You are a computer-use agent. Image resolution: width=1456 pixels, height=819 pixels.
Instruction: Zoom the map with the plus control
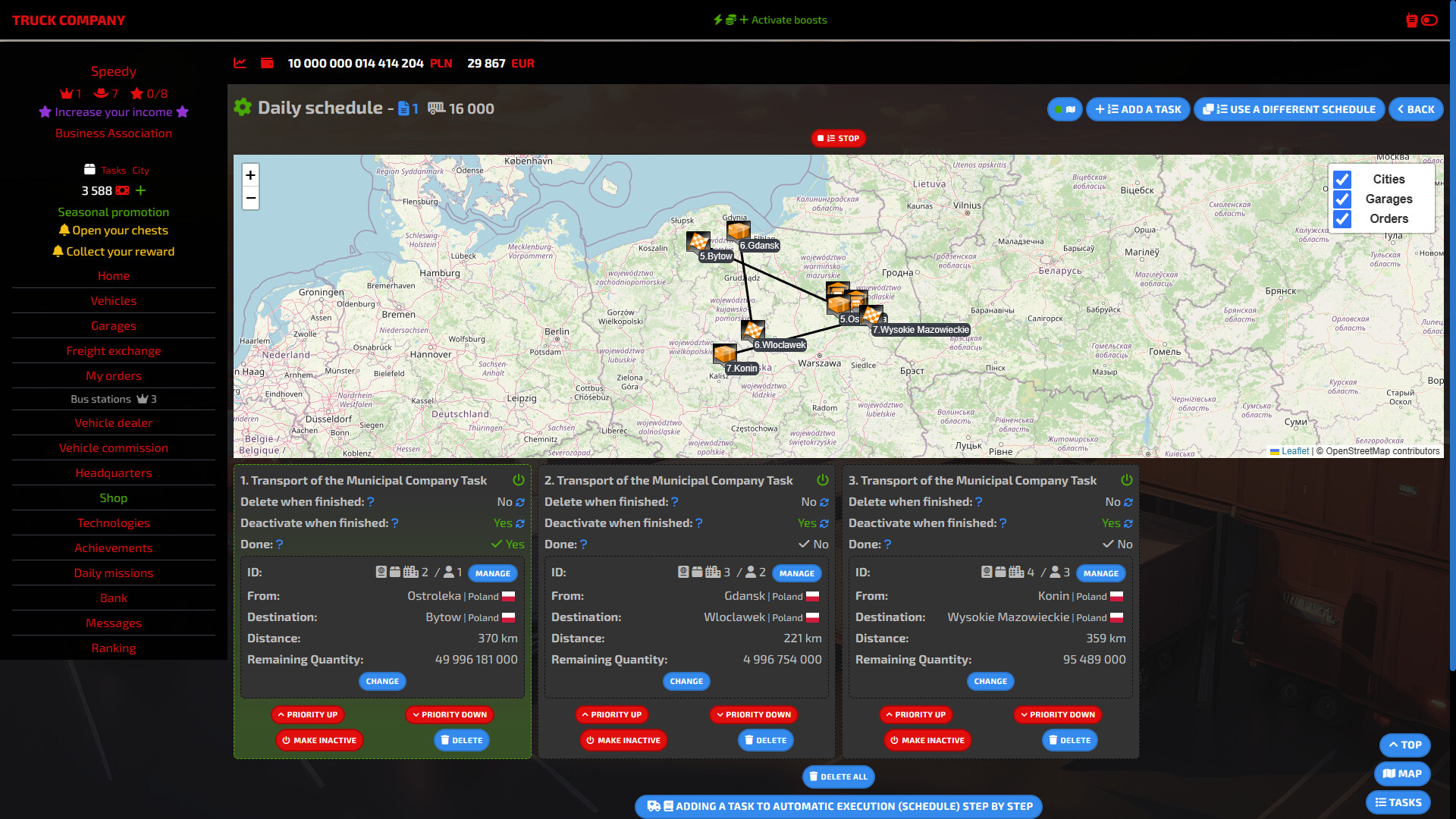pyautogui.click(x=250, y=175)
